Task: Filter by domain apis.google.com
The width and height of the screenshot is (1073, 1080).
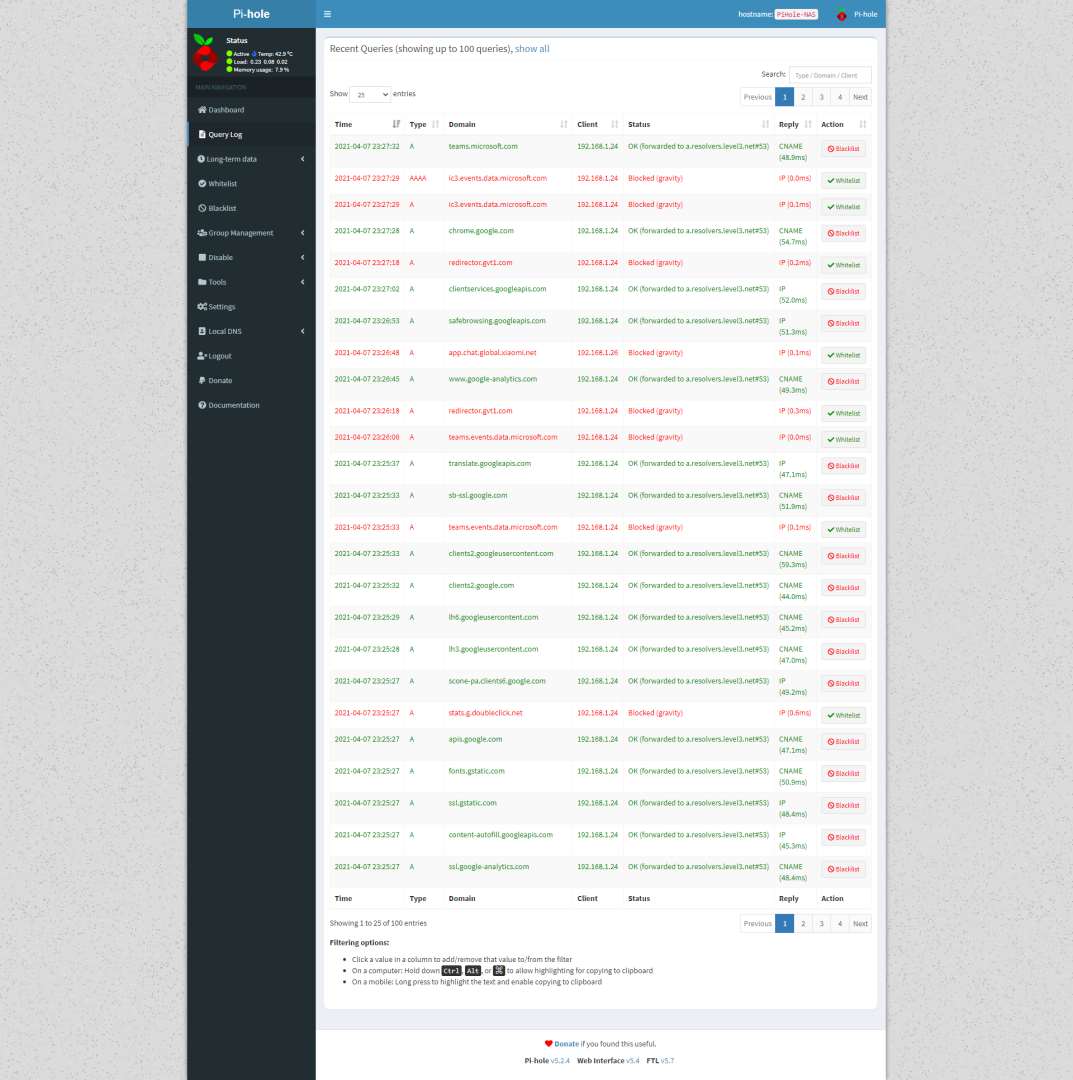Action: (x=475, y=739)
